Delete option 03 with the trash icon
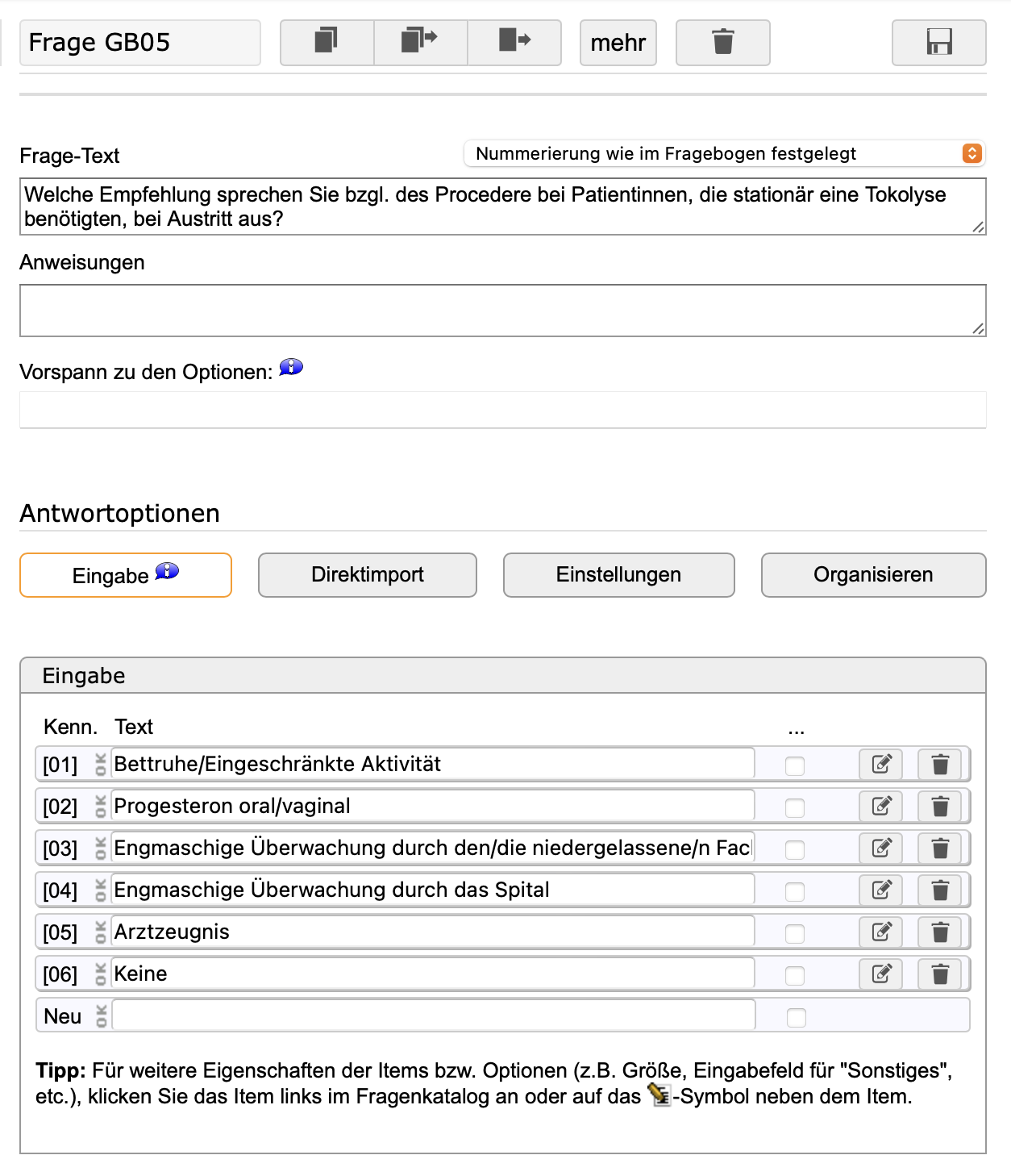The height and width of the screenshot is (1176, 1011). click(x=940, y=849)
